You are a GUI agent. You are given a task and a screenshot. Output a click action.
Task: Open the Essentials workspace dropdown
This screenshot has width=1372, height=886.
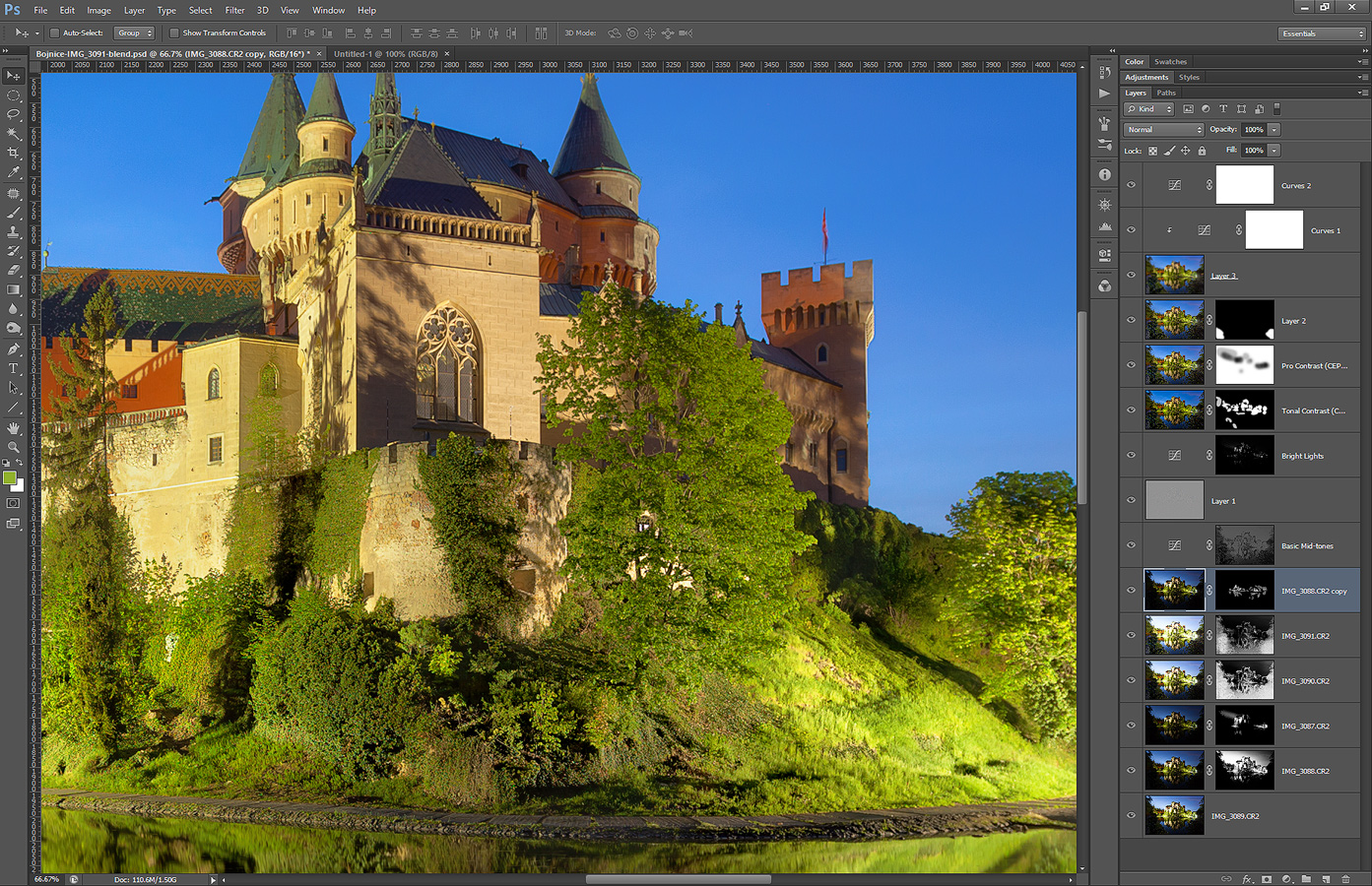pyautogui.click(x=1322, y=33)
